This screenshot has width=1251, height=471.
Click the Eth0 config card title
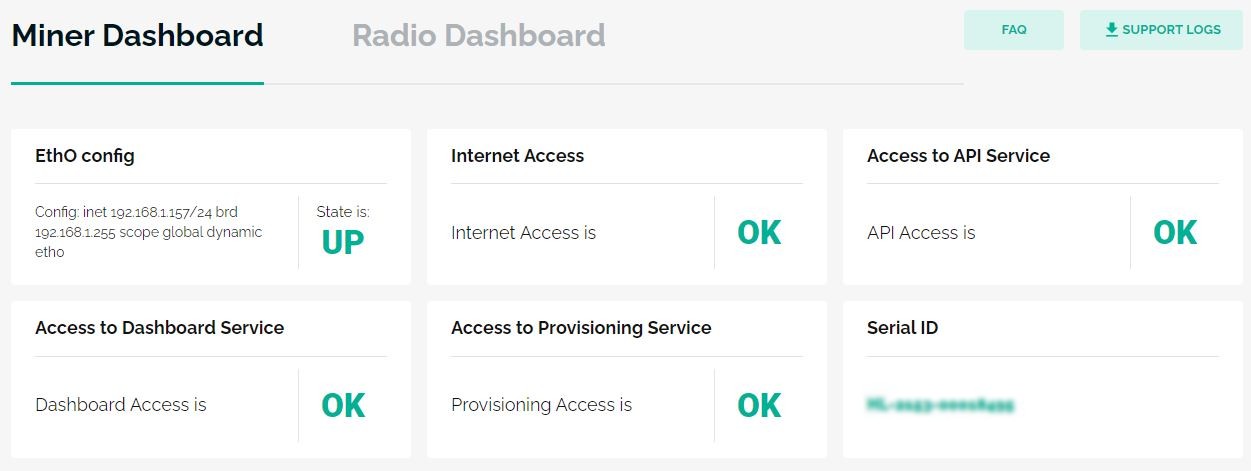(x=85, y=156)
